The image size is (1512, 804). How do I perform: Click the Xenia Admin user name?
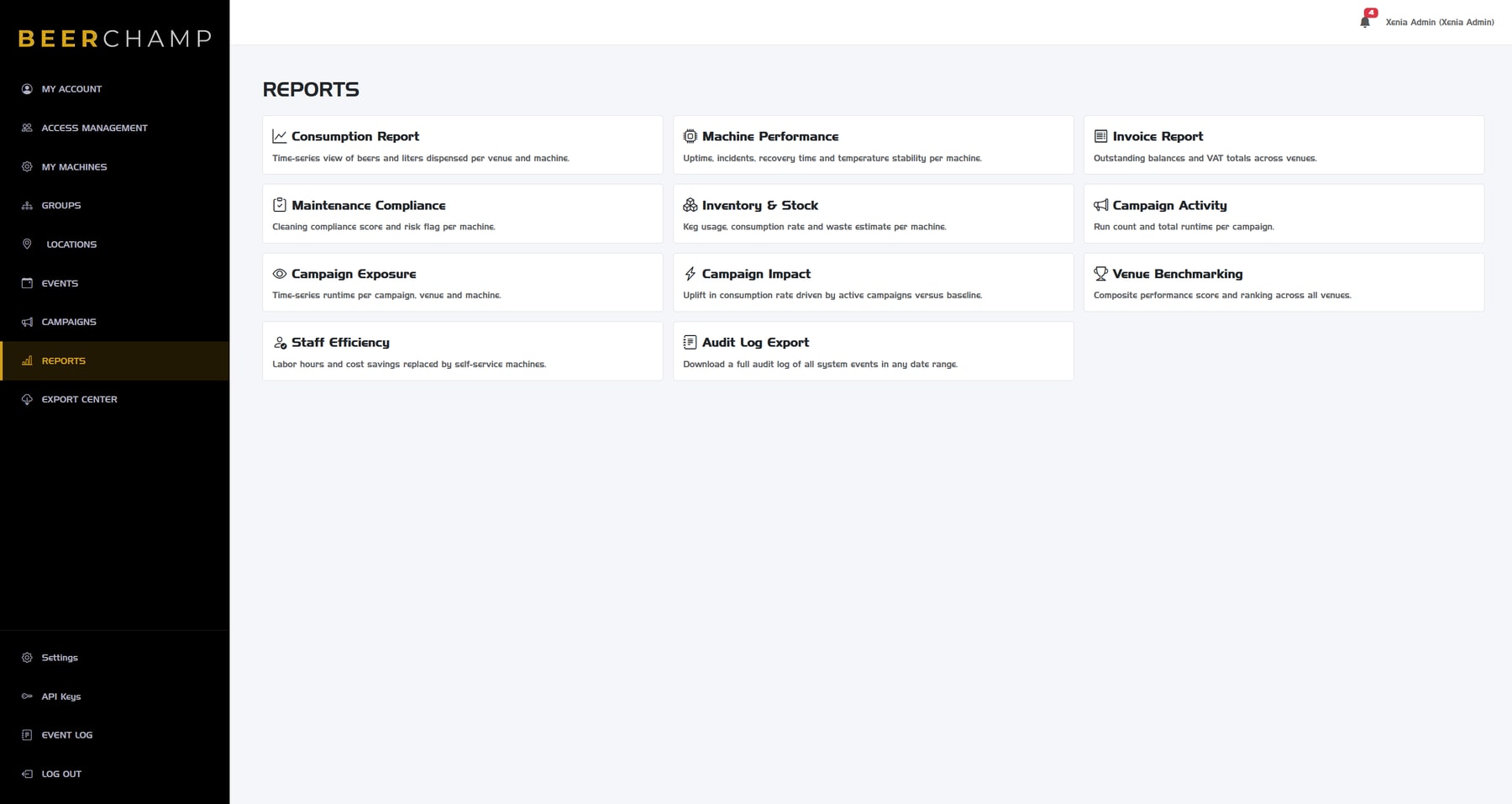coord(1440,23)
